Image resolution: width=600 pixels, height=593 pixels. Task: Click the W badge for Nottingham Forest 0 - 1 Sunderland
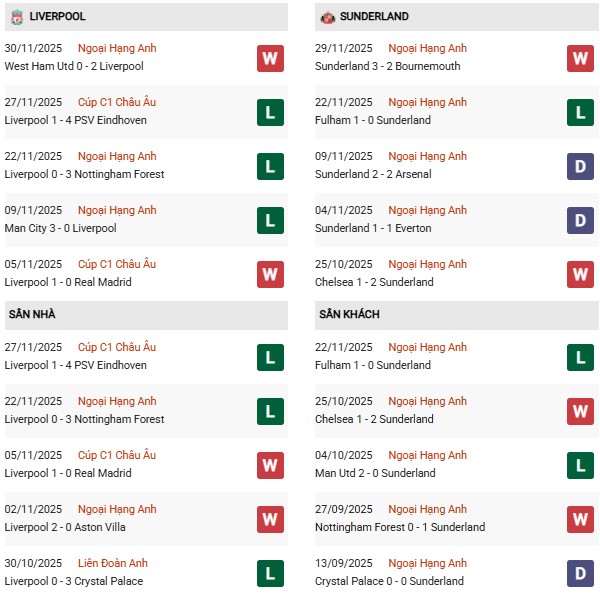(580, 519)
